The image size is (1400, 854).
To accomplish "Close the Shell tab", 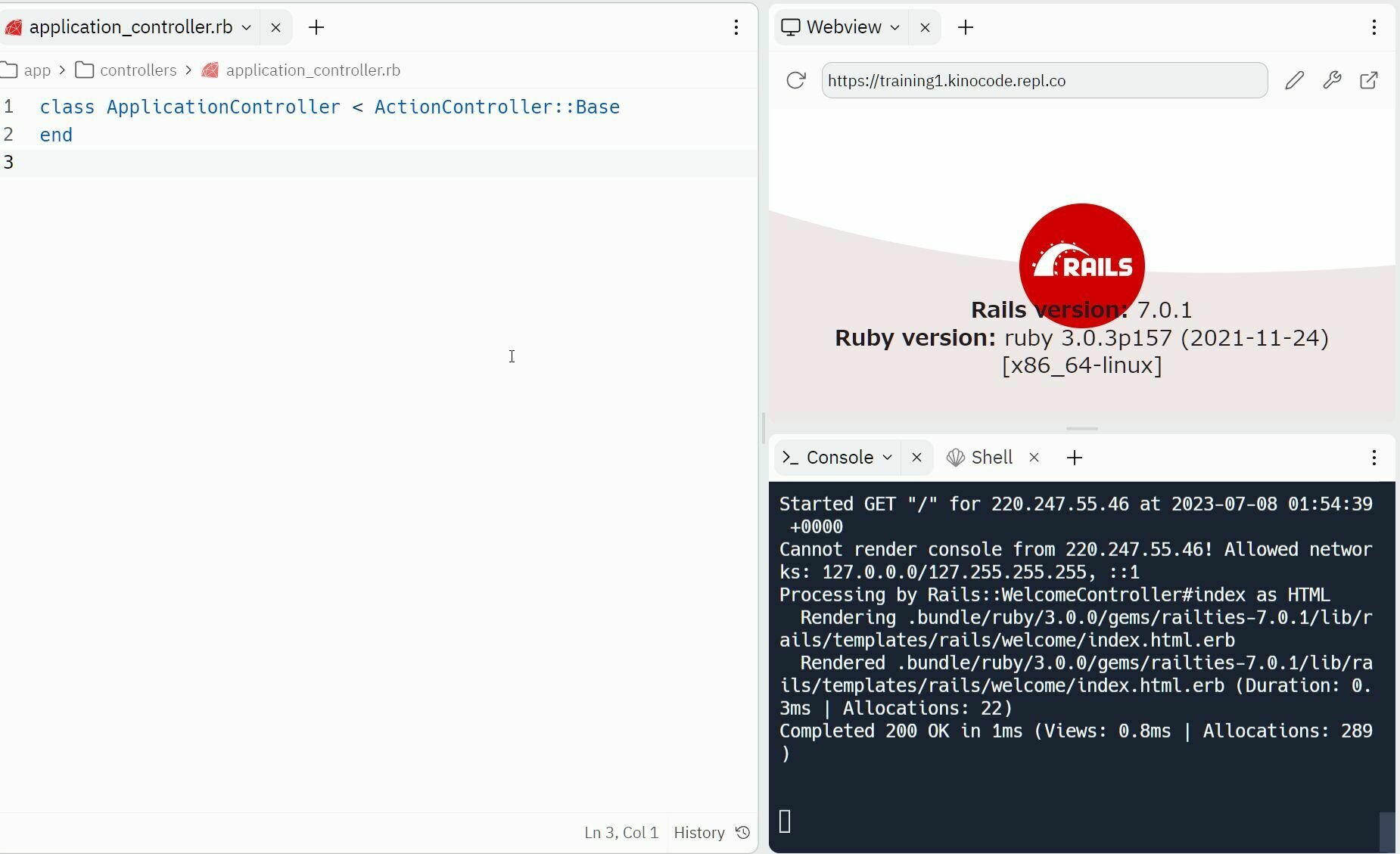I will tap(1034, 458).
